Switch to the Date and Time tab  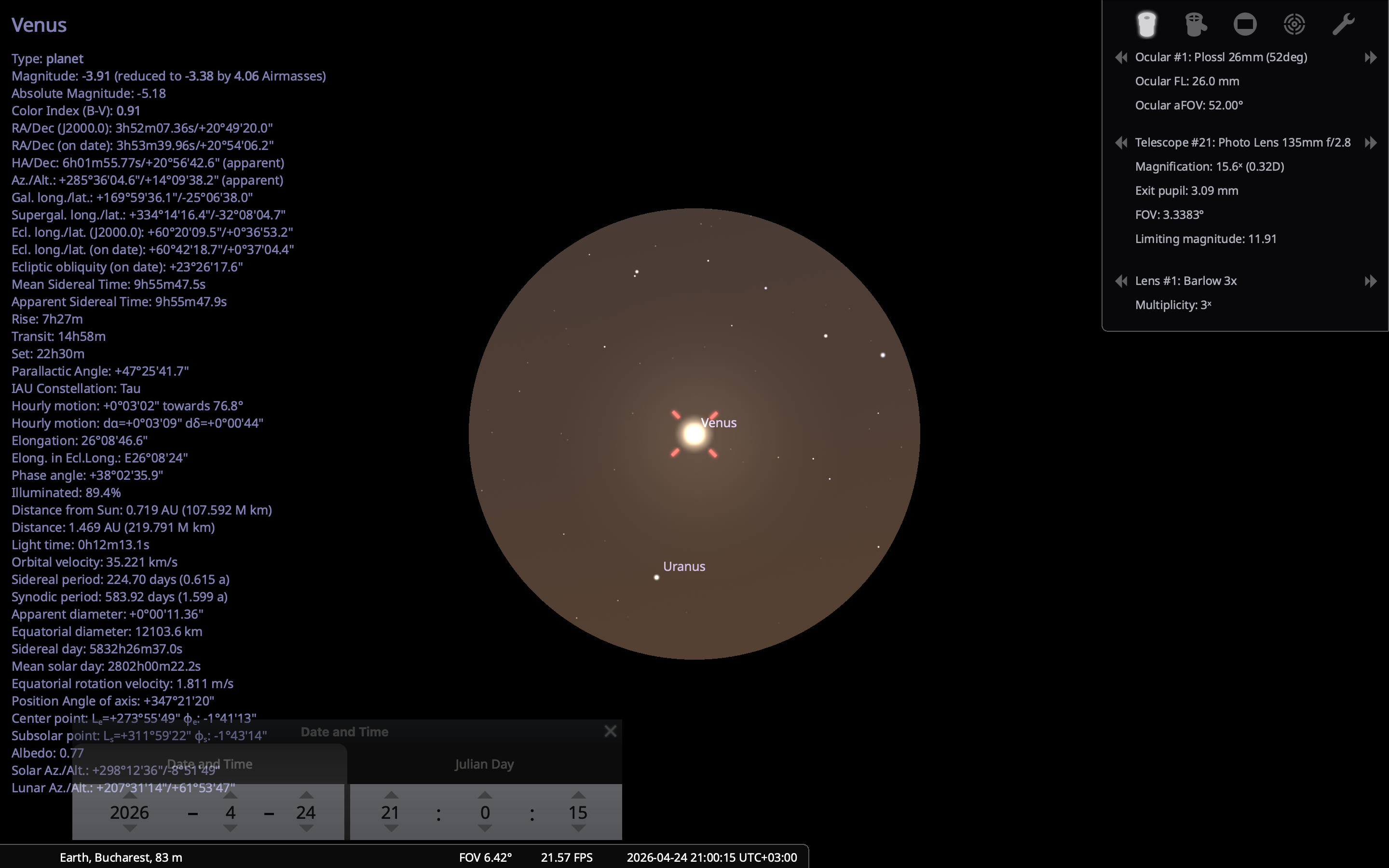(x=209, y=765)
